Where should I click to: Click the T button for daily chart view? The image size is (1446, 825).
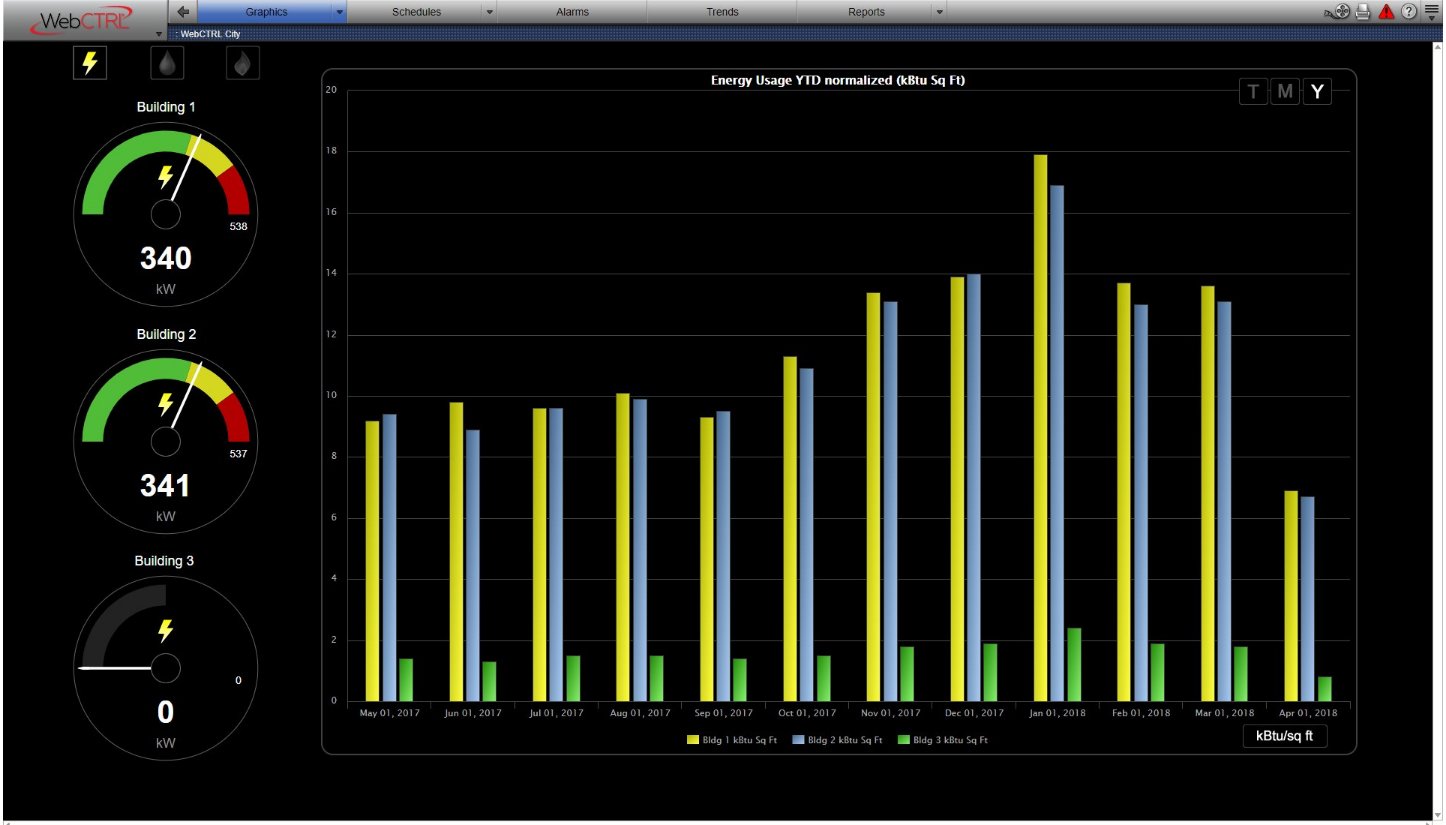[1253, 91]
